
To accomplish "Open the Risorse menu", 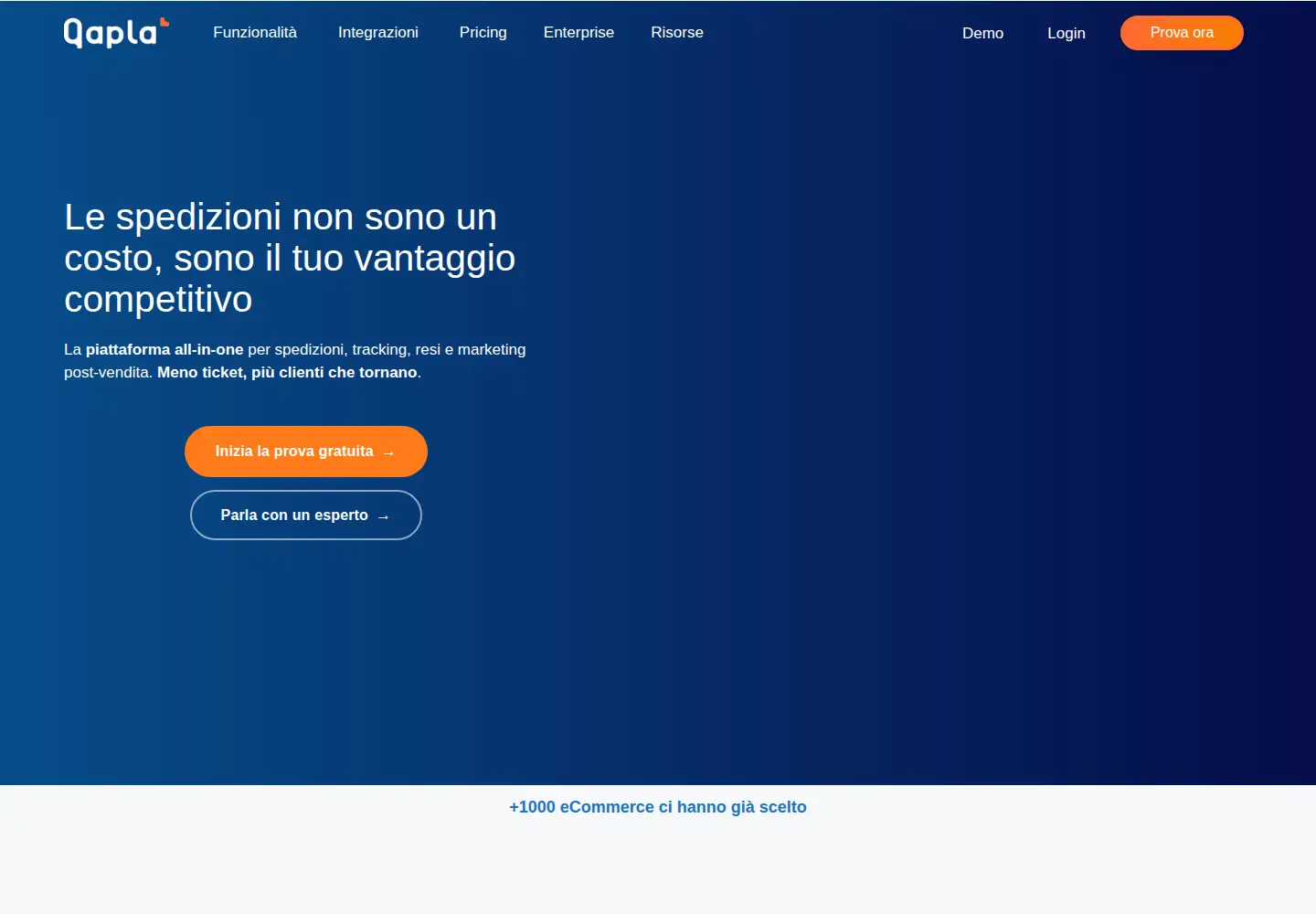I will point(677,33).
